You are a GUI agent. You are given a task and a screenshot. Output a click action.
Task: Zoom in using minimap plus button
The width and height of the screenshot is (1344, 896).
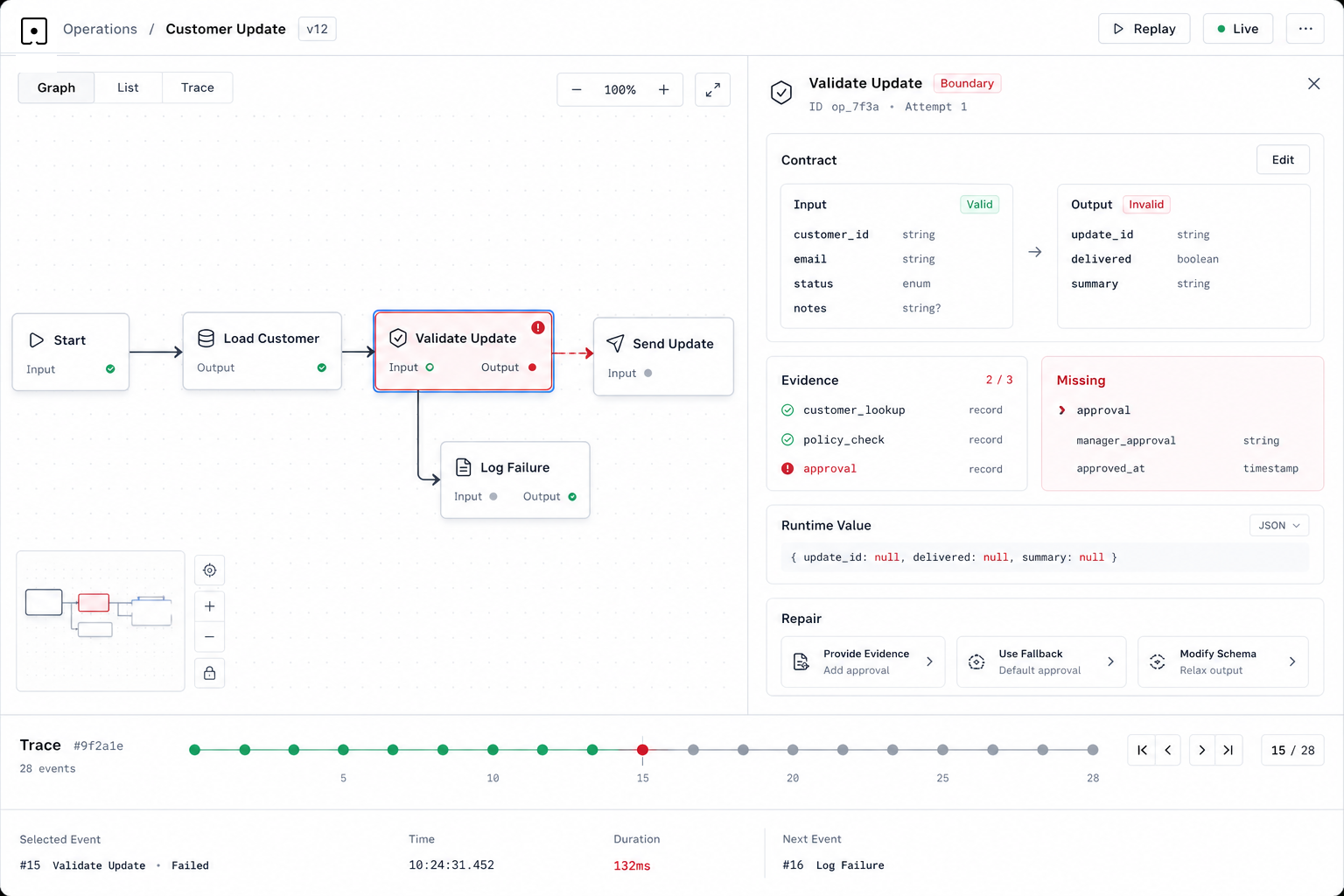(x=210, y=606)
